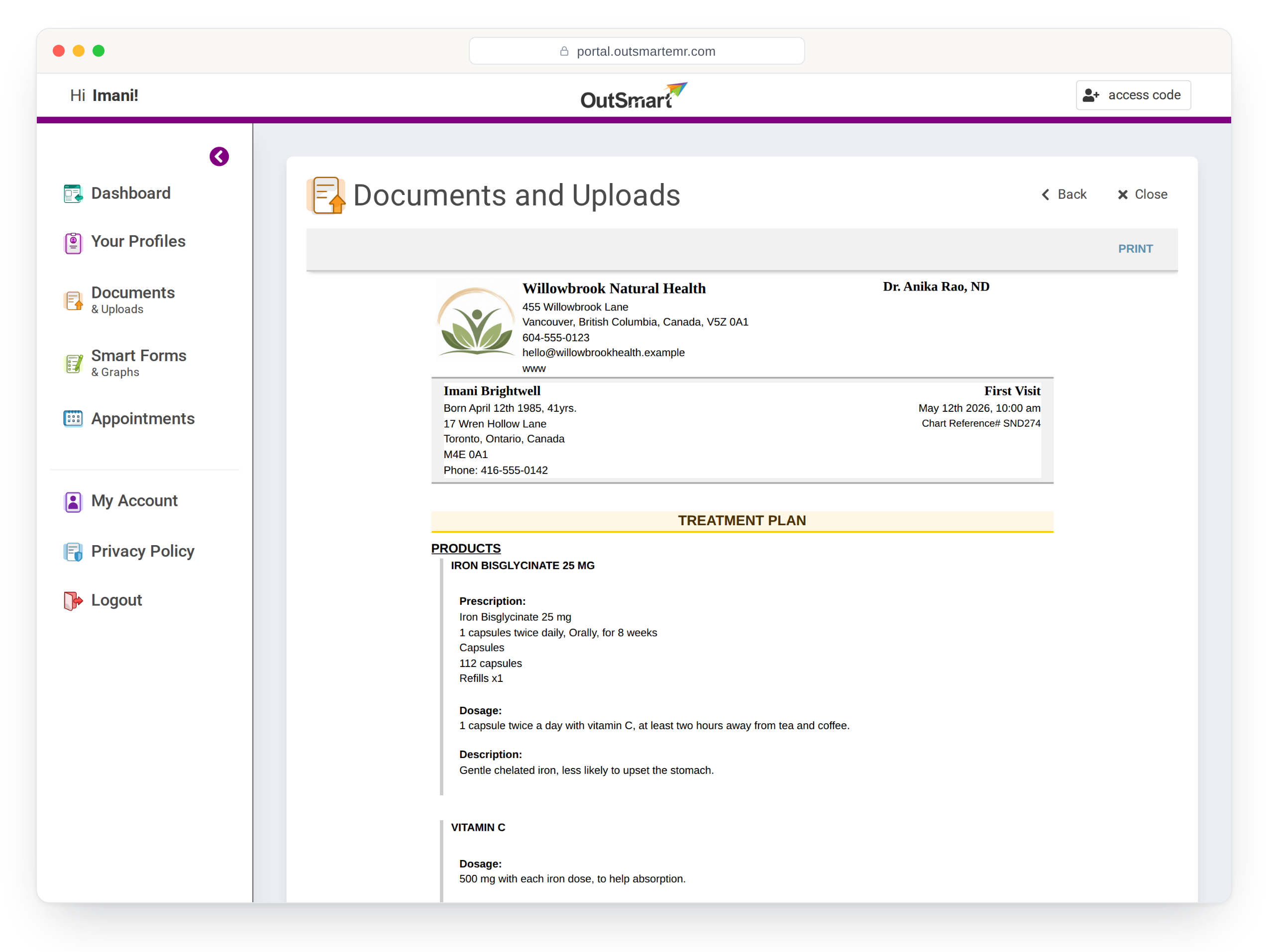Click the Close X icon
1268x952 pixels.
[x=1122, y=195]
